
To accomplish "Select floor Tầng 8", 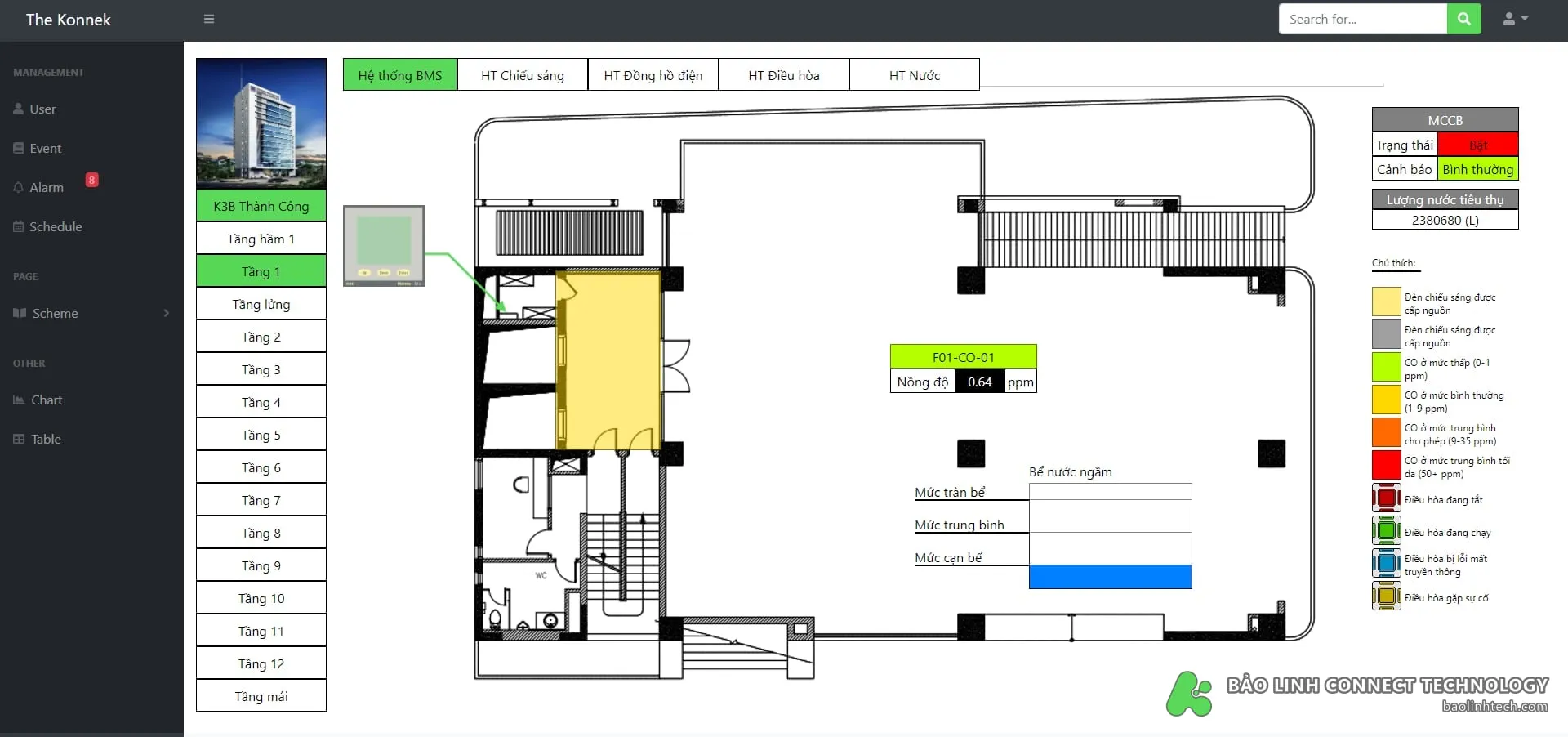I will (x=261, y=533).
